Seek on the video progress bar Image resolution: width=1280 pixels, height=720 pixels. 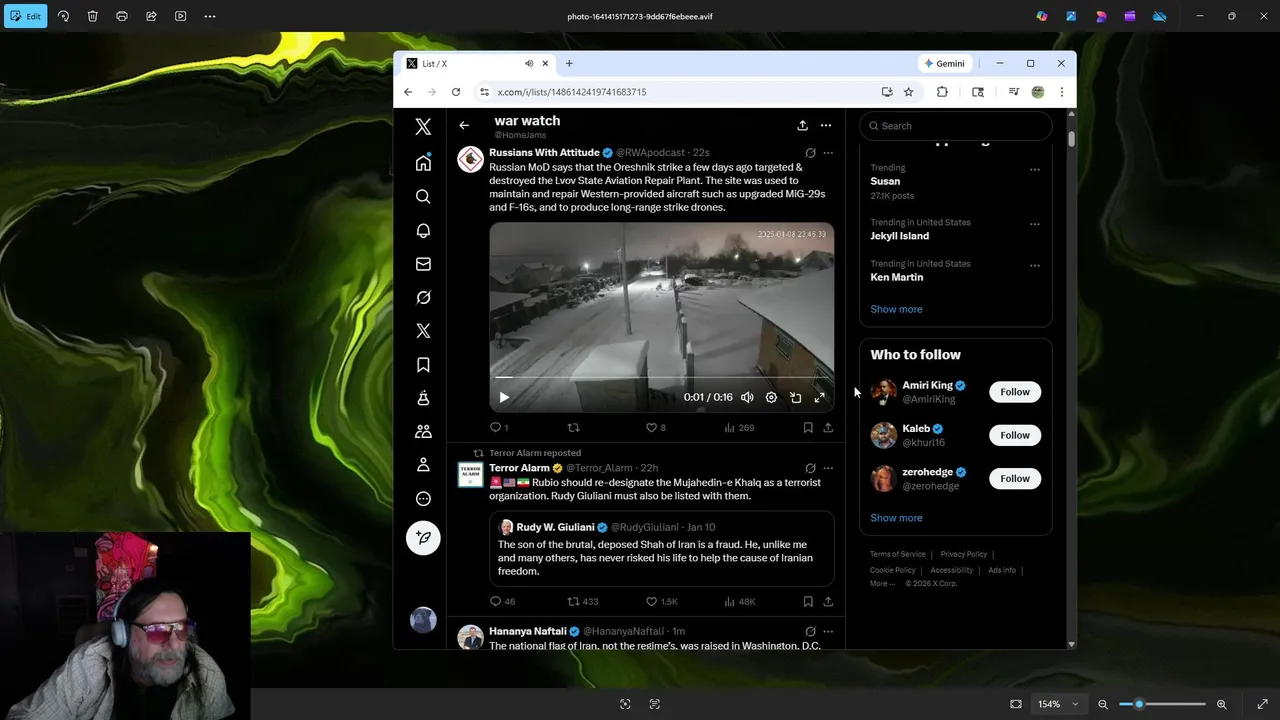pos(661,378)
